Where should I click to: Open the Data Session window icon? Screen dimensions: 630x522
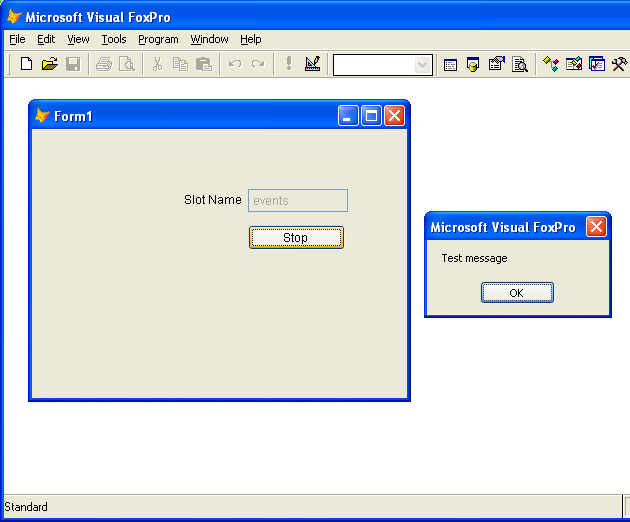[473, 64]
